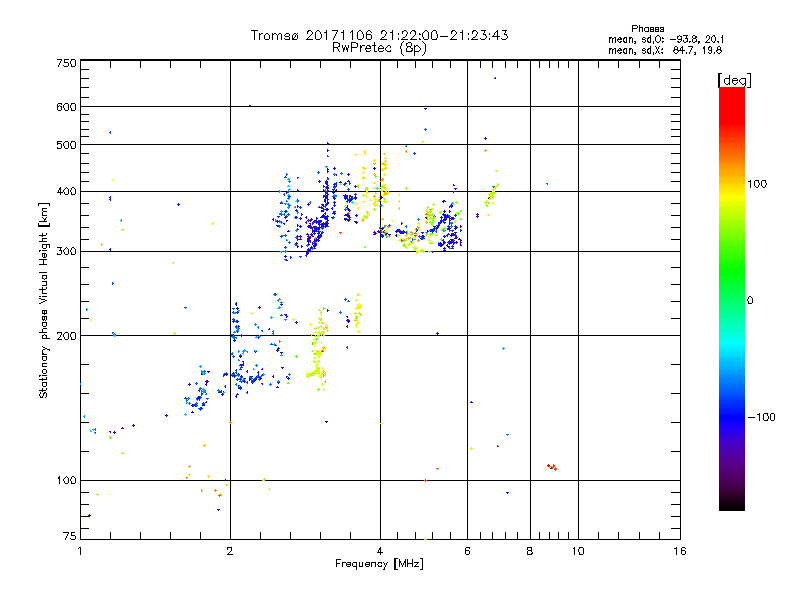Image resolution: width=800 pixels, height=600 pixels.
Task: Click the x-axis tick label '4'
Action: (380, 551)
